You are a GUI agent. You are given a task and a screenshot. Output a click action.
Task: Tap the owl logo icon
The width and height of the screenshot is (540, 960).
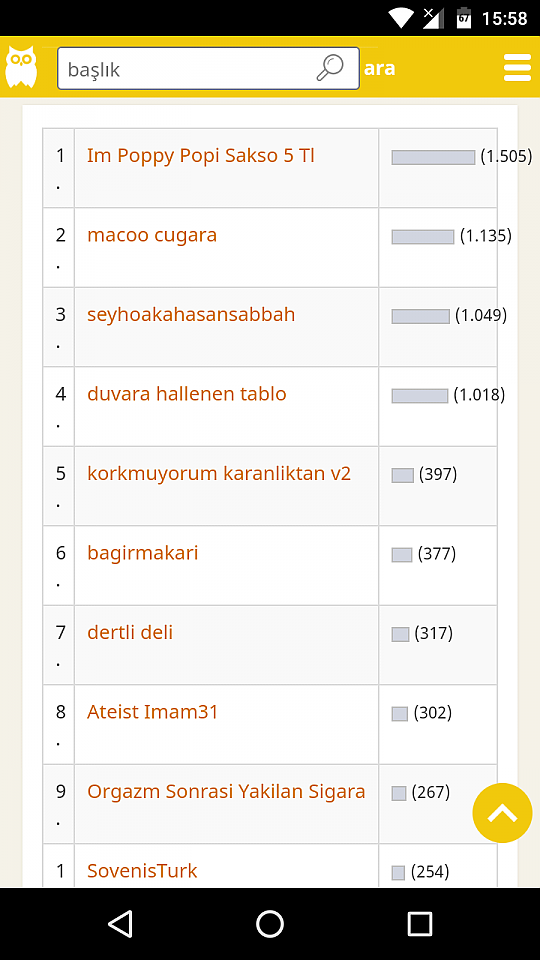tap(21, 67)
